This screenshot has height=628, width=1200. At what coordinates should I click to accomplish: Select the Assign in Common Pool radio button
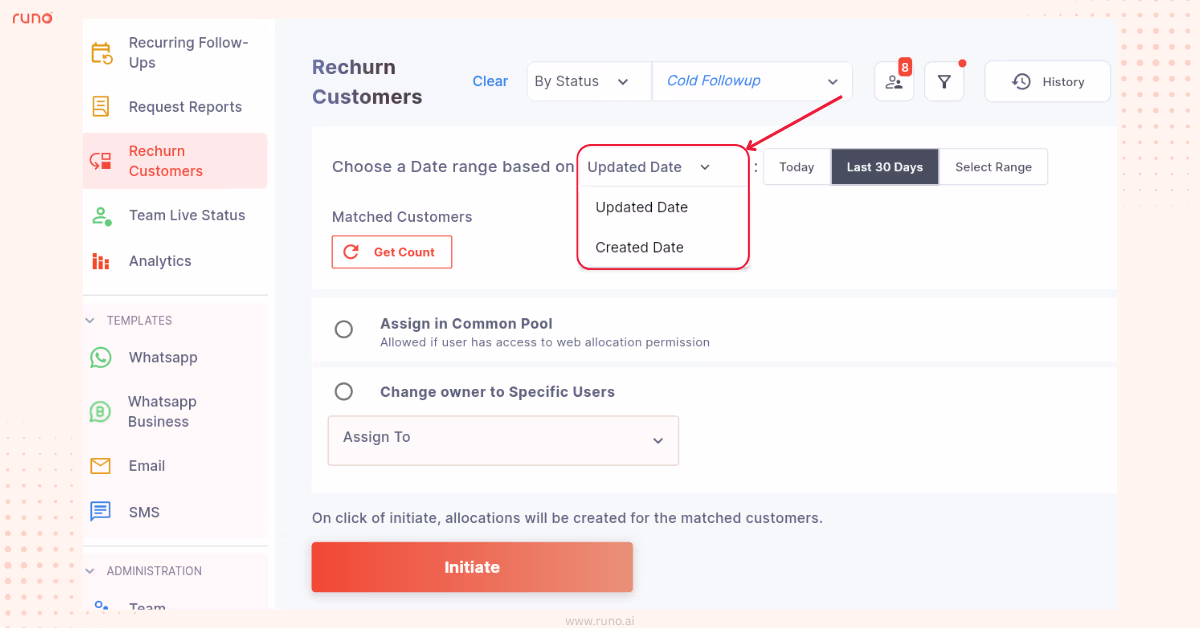[x=344, y=328]
